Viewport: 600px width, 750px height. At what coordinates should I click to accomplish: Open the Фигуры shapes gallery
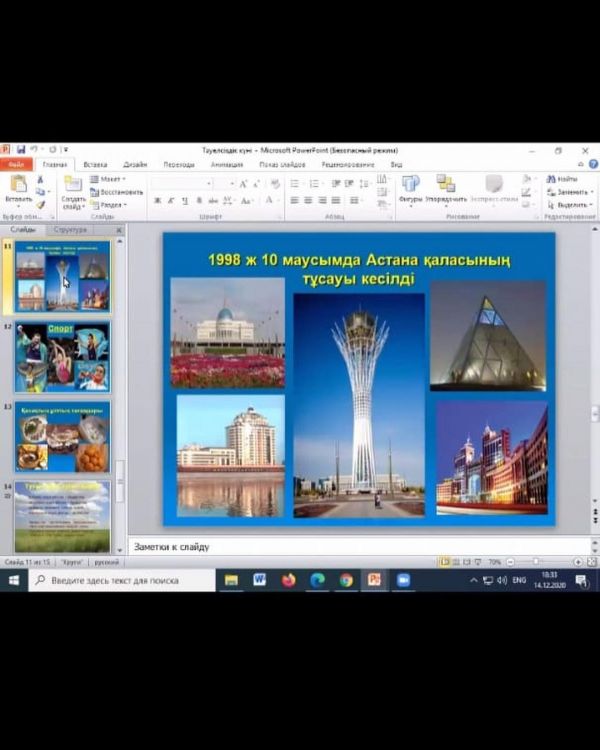pyautogui.click(x=410, y=185)
